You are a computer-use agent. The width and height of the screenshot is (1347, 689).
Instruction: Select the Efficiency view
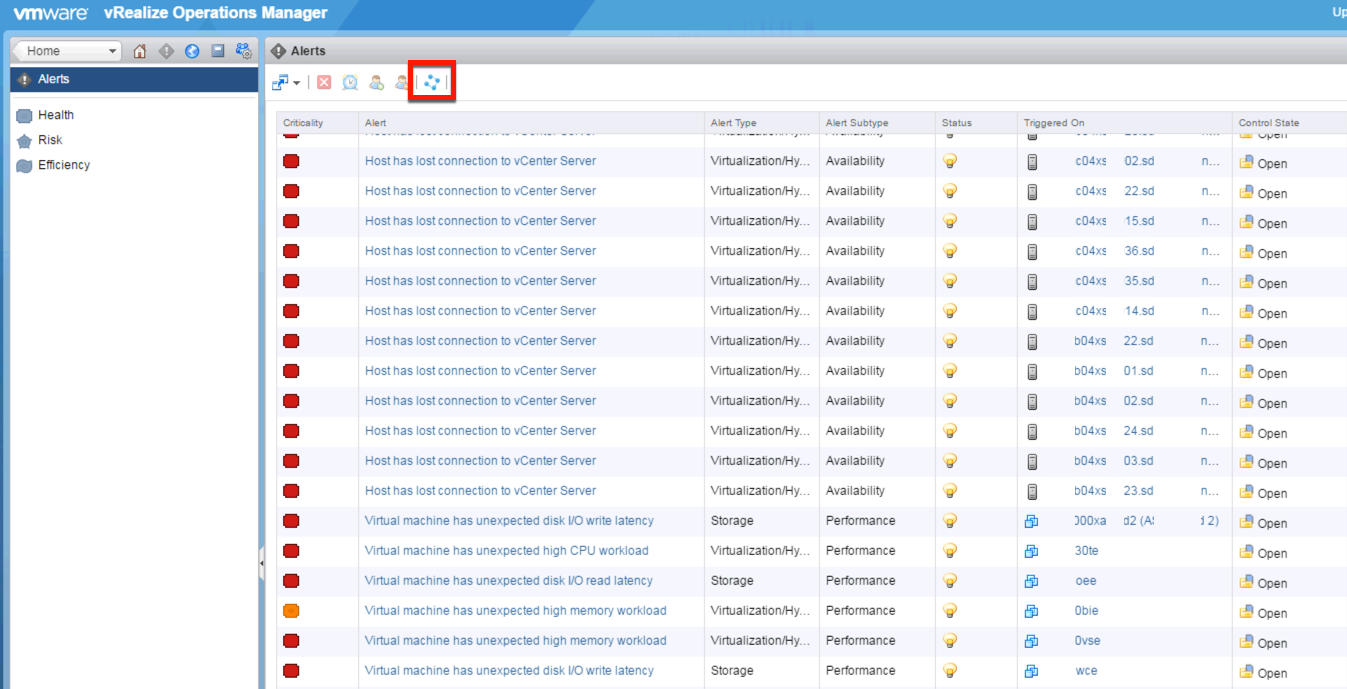pos(60,164)
